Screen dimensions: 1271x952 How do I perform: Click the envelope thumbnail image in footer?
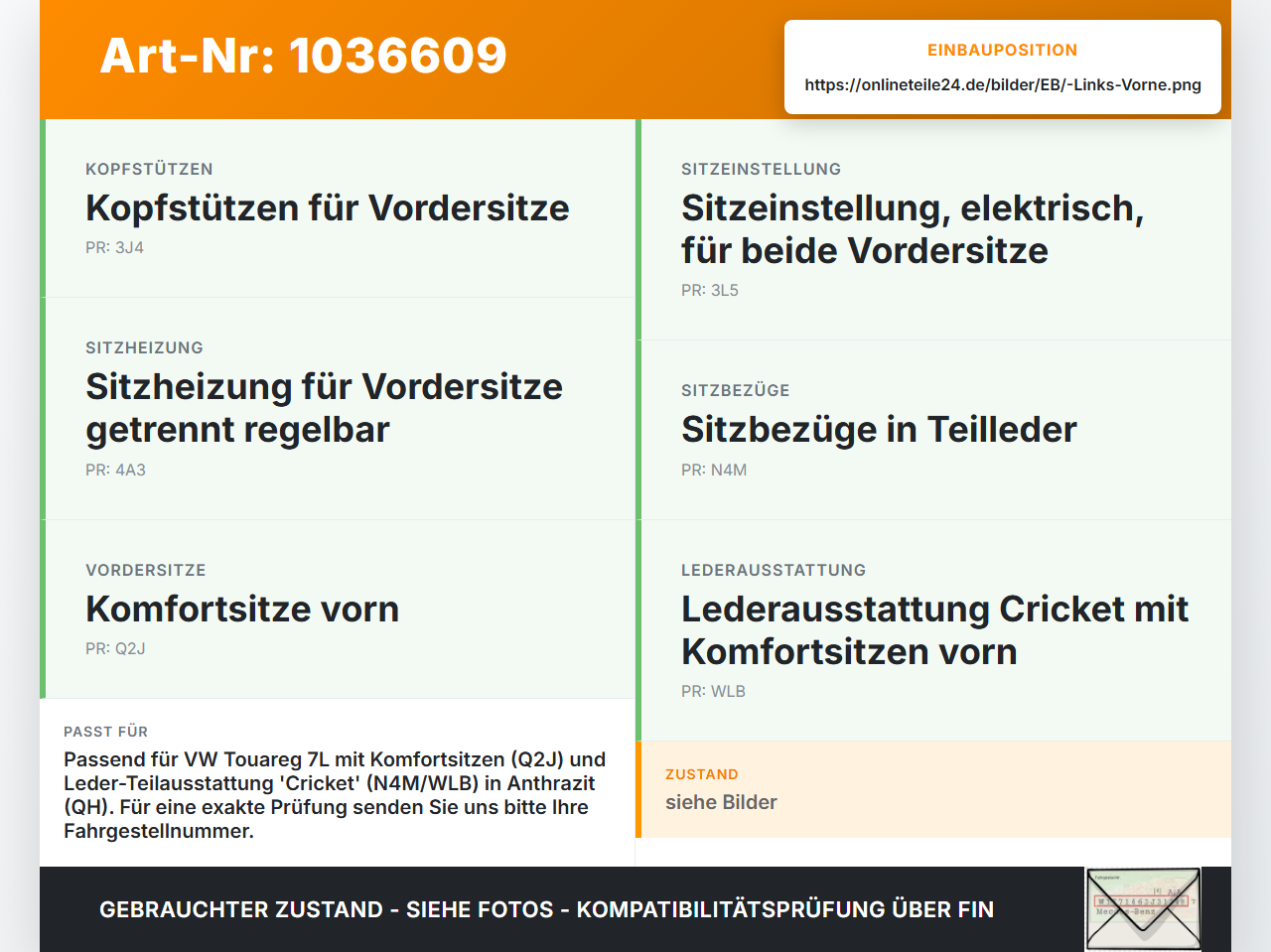[x=1143, y=908]
